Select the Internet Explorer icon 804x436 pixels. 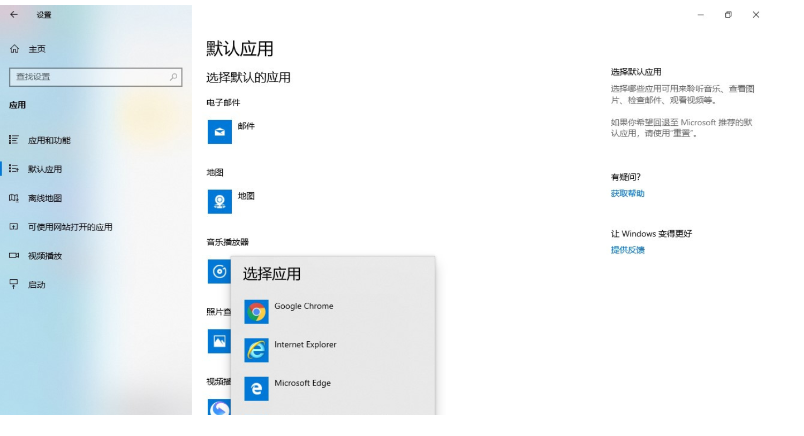coord(257,350)
